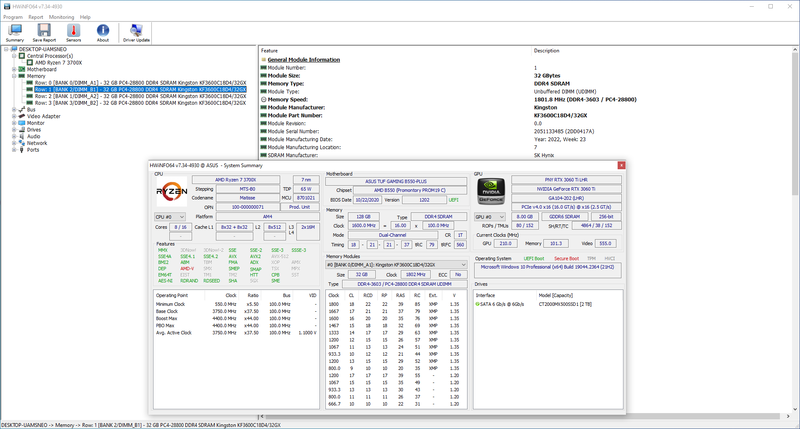Image resolution: width=800 pixels, height=429 pixels.
Task: Click the green SATA drive status icon
Action: click(x=478, y=305)
